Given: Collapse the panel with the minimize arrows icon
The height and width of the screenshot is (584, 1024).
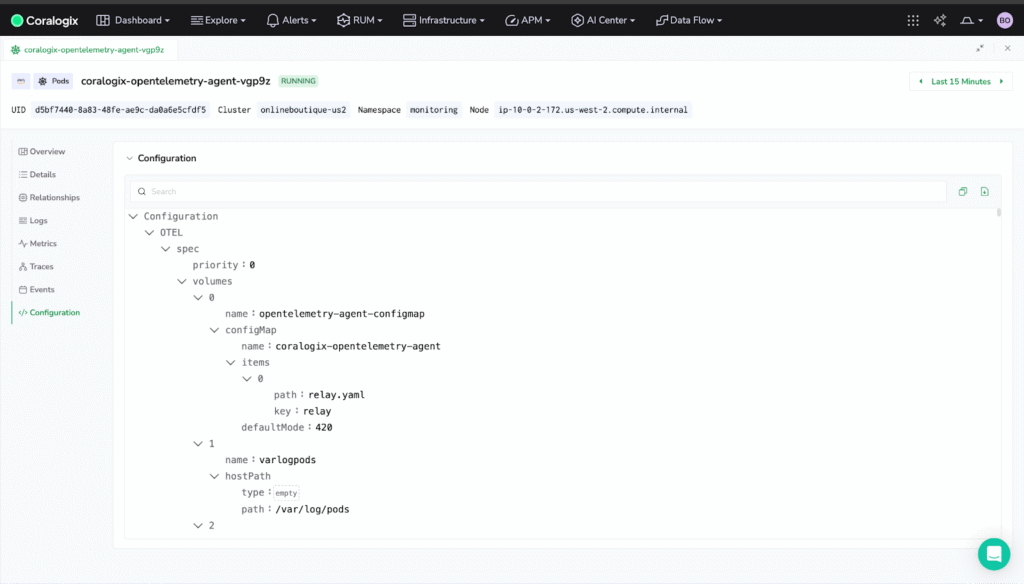Looking at the screenshot, I should coord(980,48).
